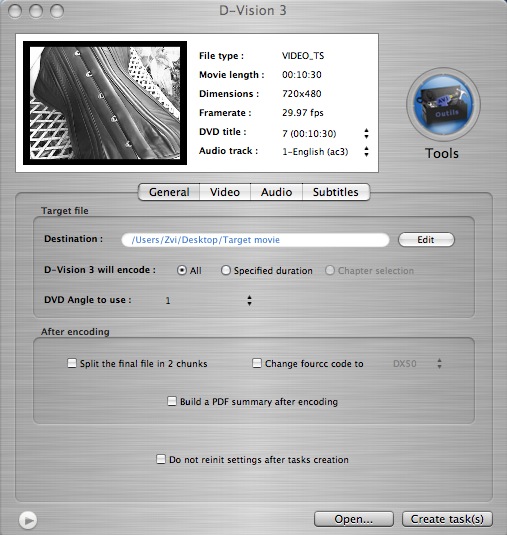Expand the DVD Angle to use selector
507x535 pixels.
[208, 301]
